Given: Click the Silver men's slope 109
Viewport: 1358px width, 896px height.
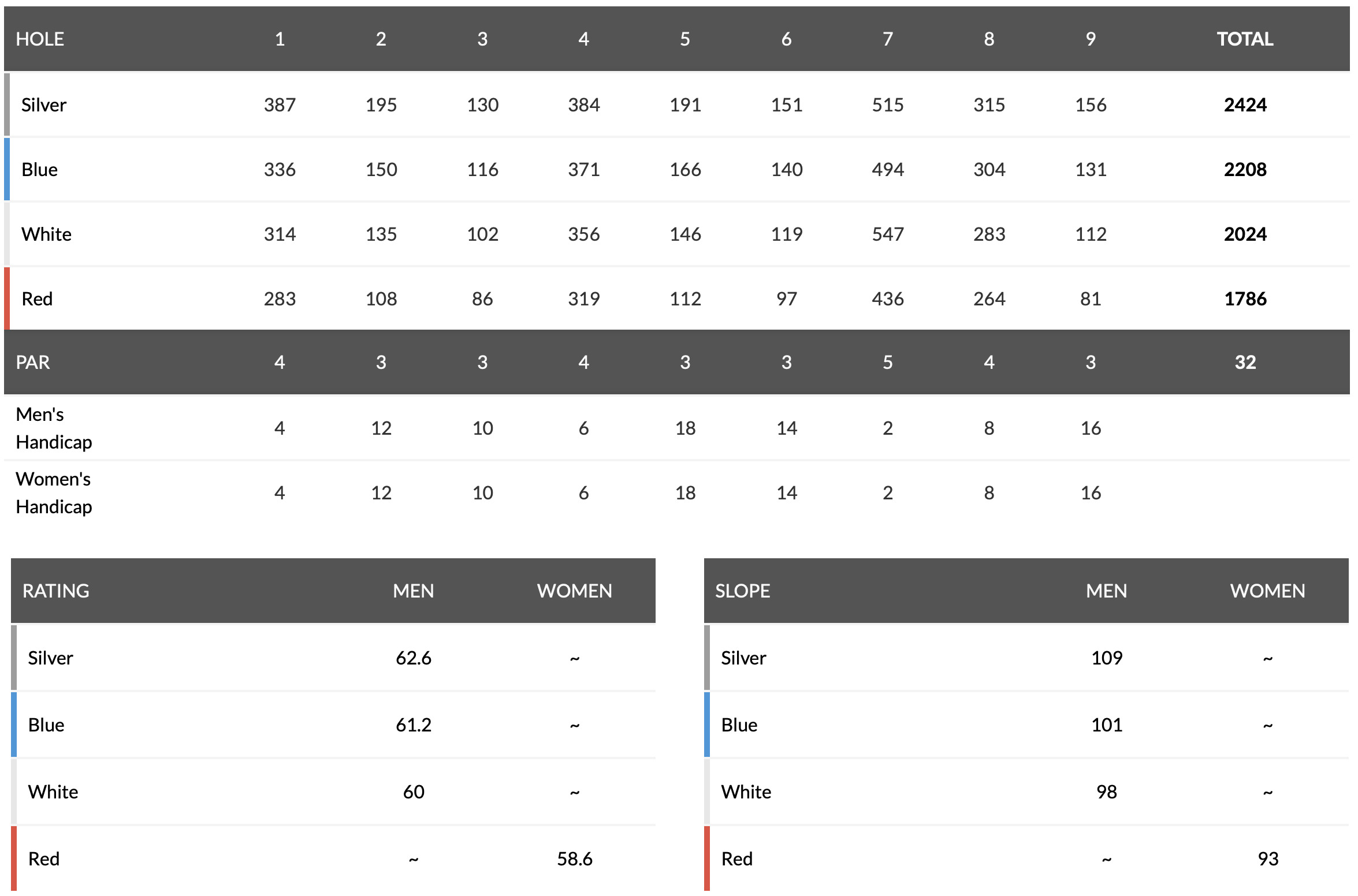Looking at the screenshot, I should [x=1107, y=658].
